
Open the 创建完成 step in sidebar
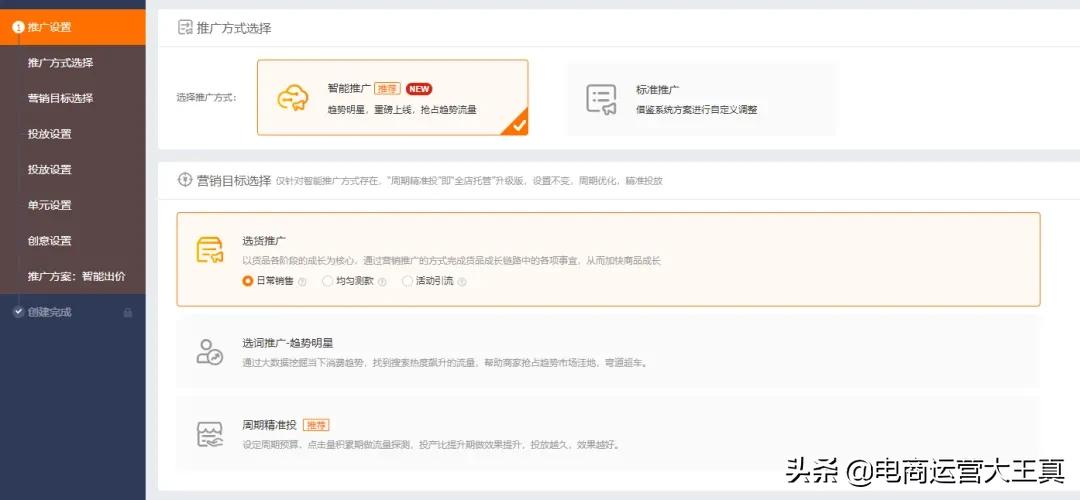click(72, 312)
